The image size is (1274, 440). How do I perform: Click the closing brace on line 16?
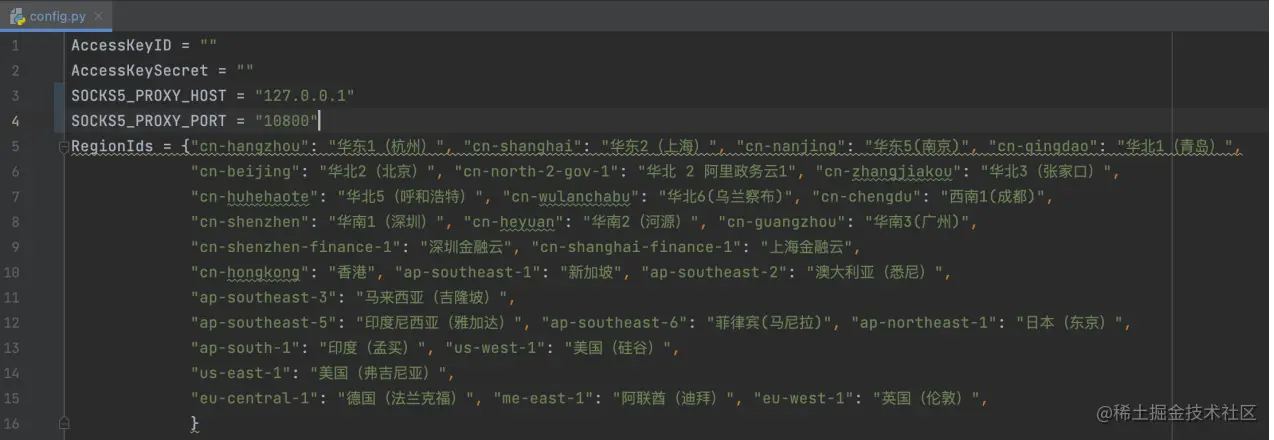click(195, 424)
